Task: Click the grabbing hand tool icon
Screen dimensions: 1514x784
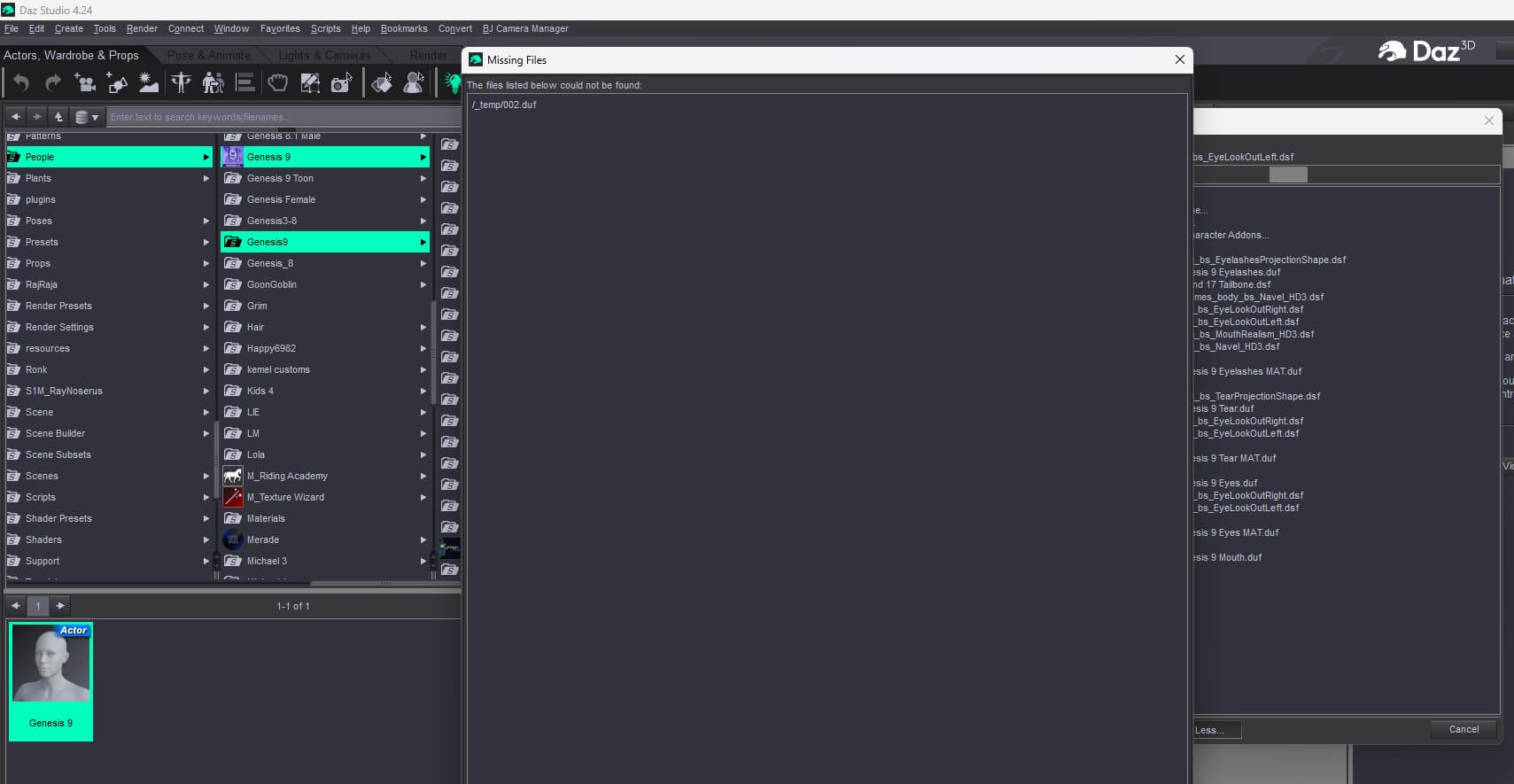Action: (278, 83)
